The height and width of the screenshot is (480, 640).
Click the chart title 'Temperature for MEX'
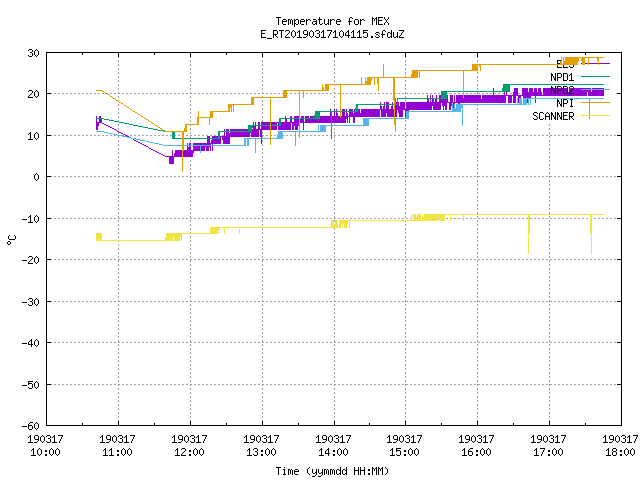pyautogui.click(x=332, y=21)
